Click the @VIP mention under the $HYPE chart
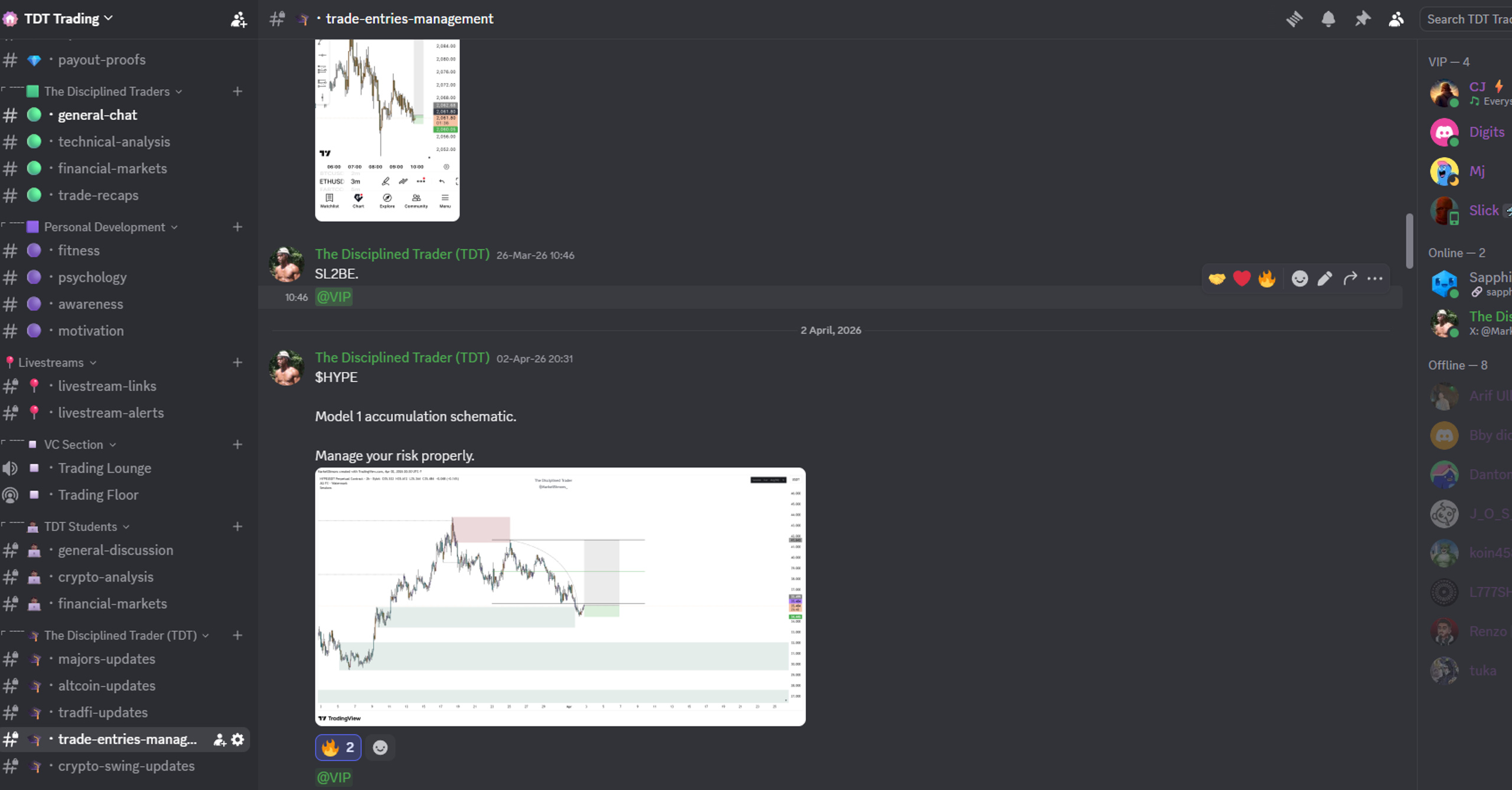1512x790 pixels. pyautogui.click(x=334, y=778)
